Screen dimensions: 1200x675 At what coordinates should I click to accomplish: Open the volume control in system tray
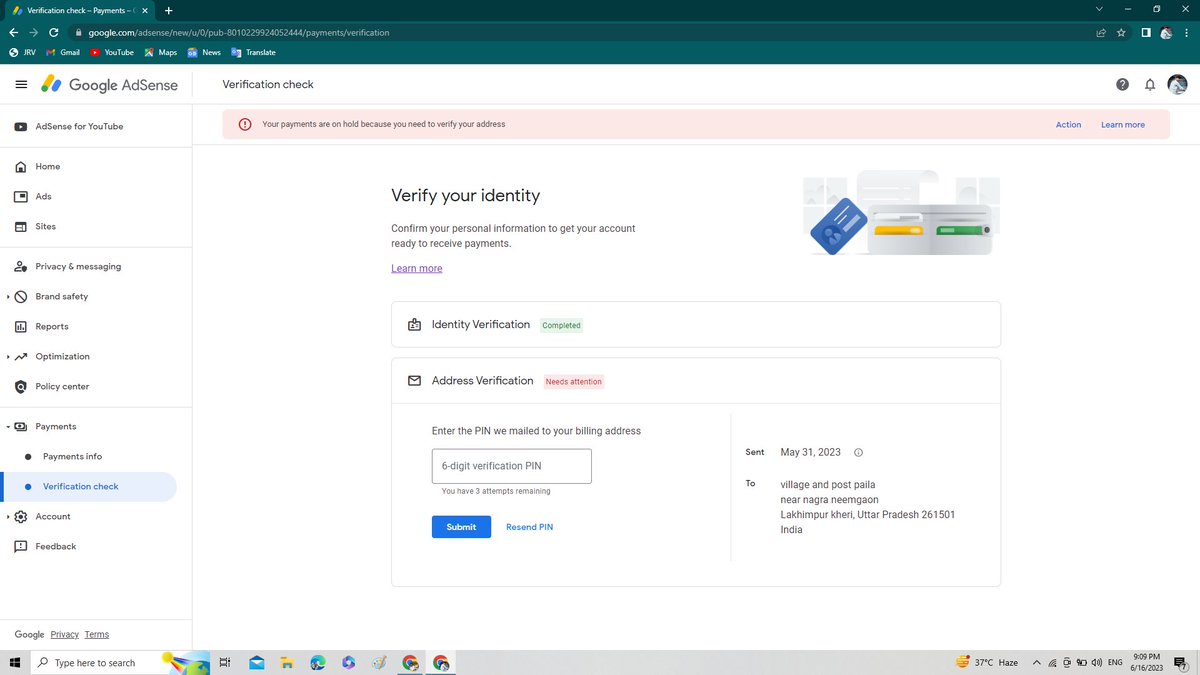(x=1097, y=662)
